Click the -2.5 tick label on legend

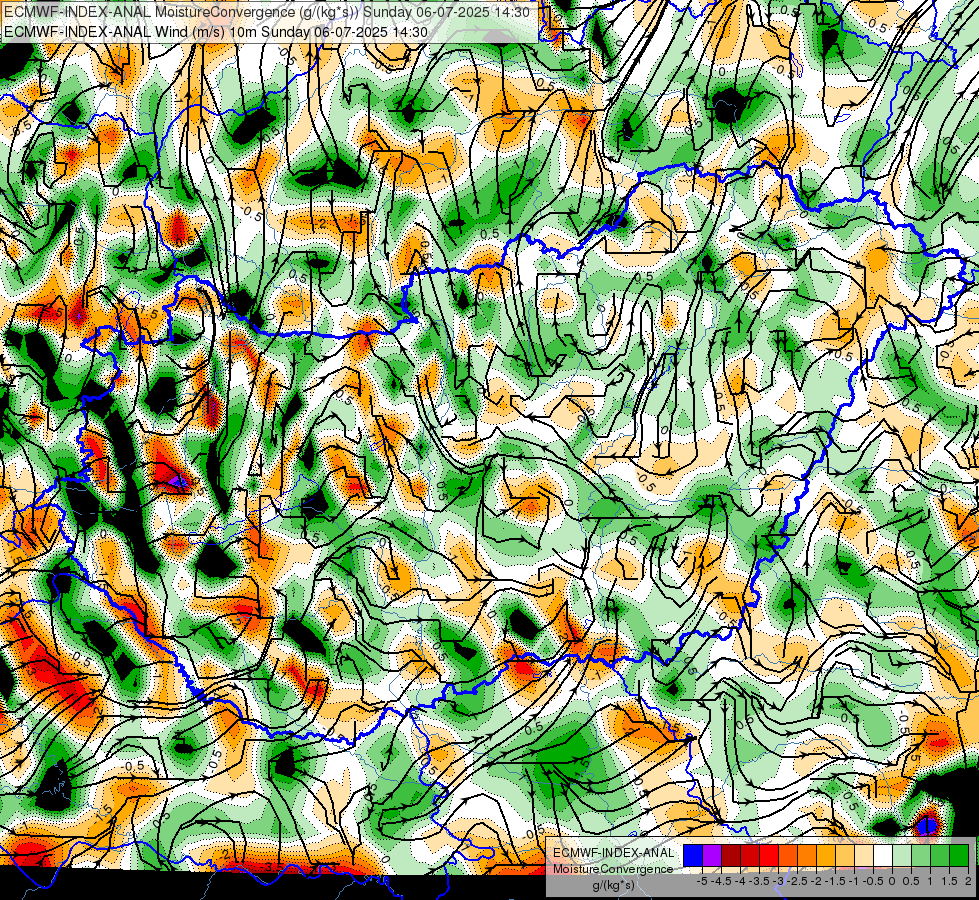click(x=797, y=881)
